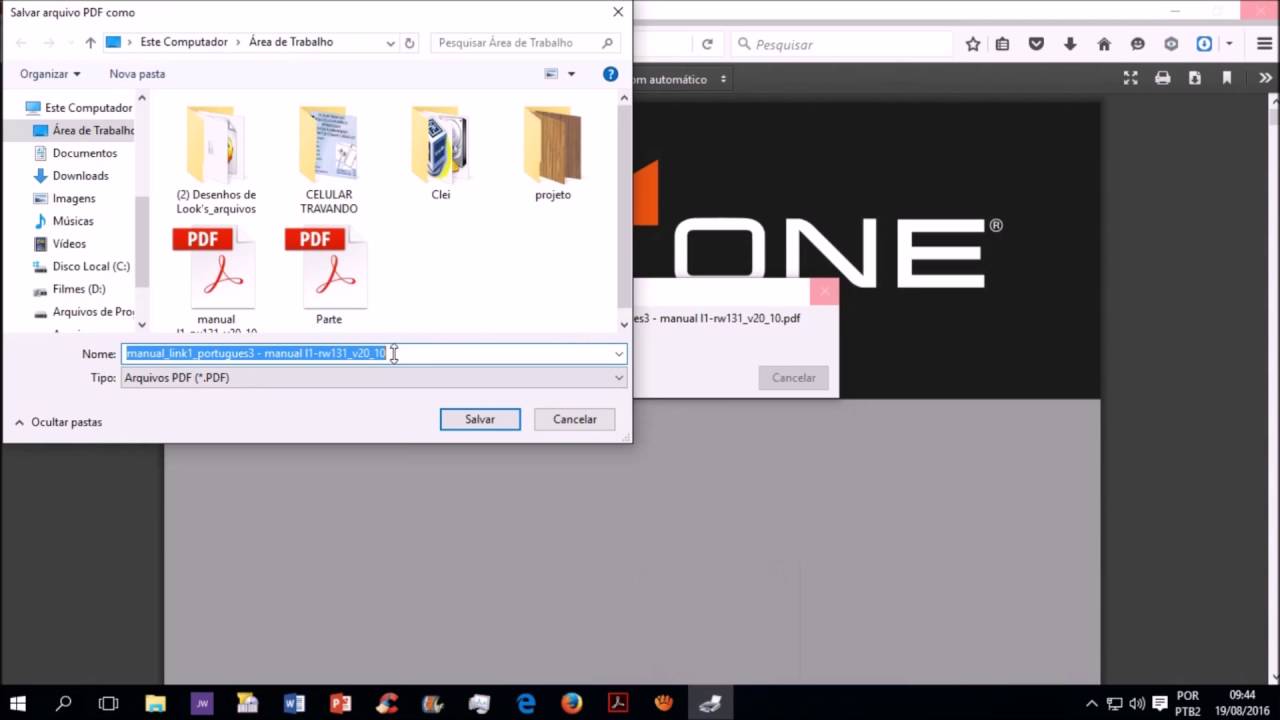Open the Nome filename history dropdown
The width and height of the screenshot is (1280, 720).
coord(619,353)
